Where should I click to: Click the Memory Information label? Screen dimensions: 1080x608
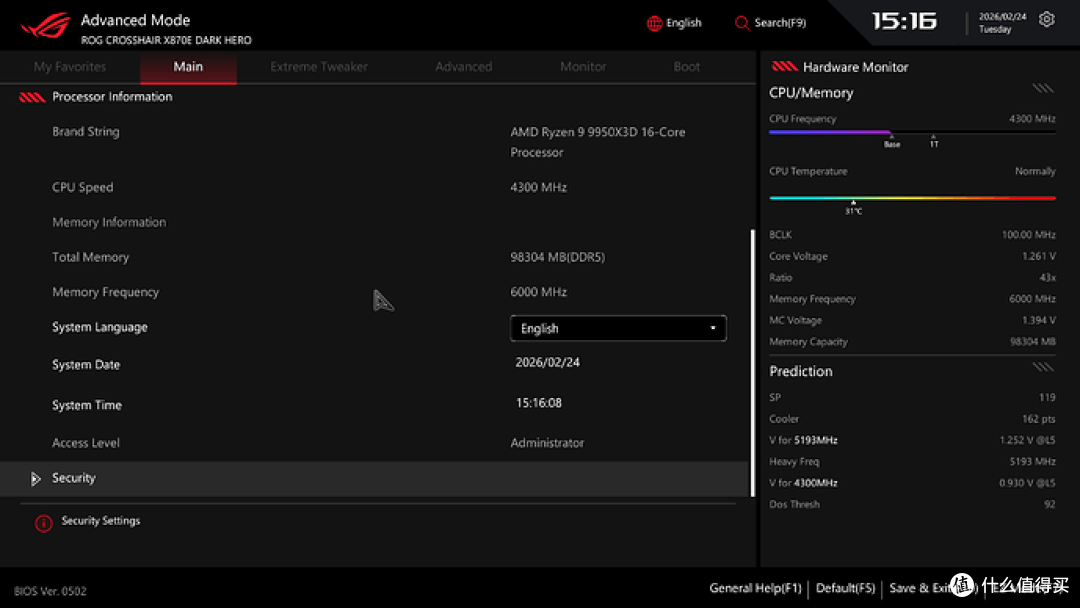109,222
